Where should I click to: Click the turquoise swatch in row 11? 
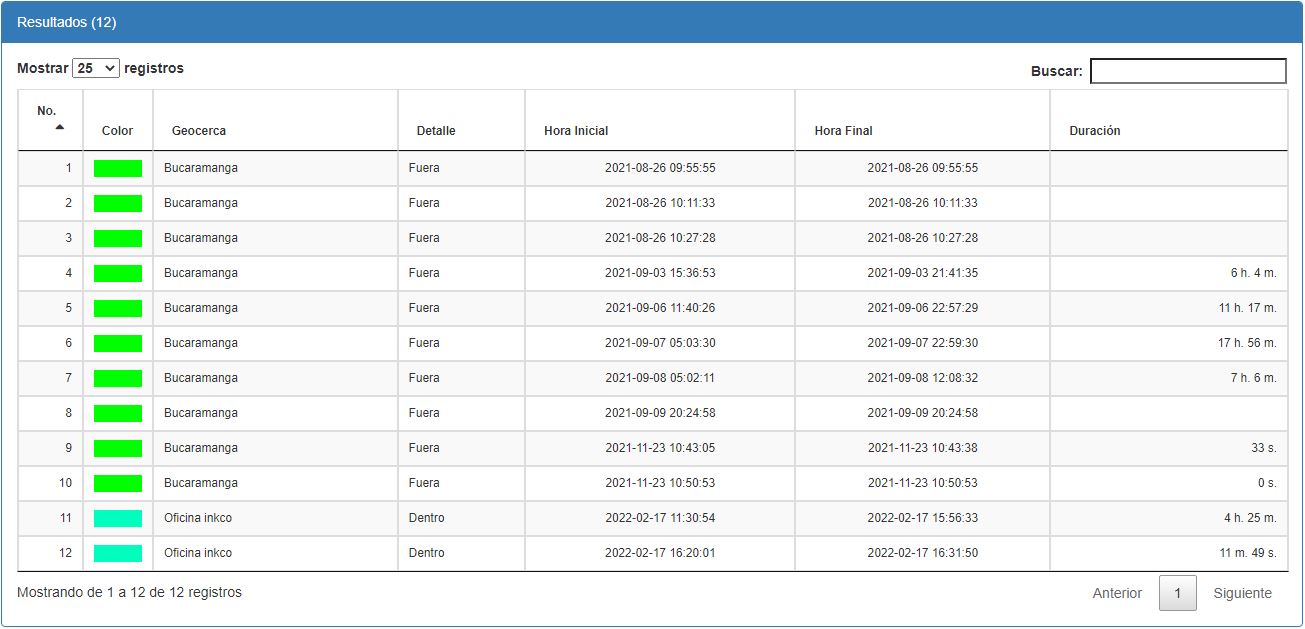(x=118, y=518)
